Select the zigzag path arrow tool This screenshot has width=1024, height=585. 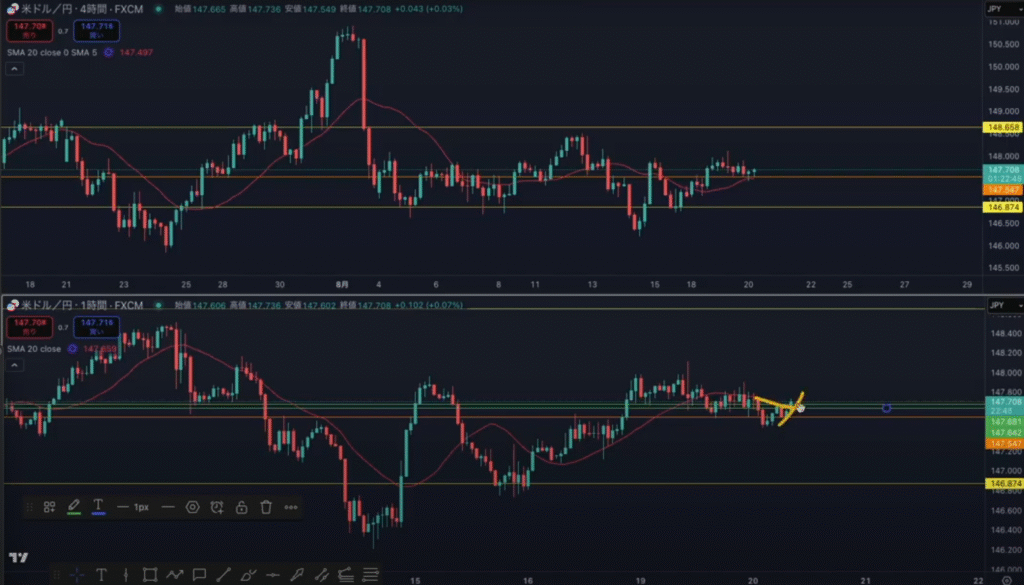(174, 575)
